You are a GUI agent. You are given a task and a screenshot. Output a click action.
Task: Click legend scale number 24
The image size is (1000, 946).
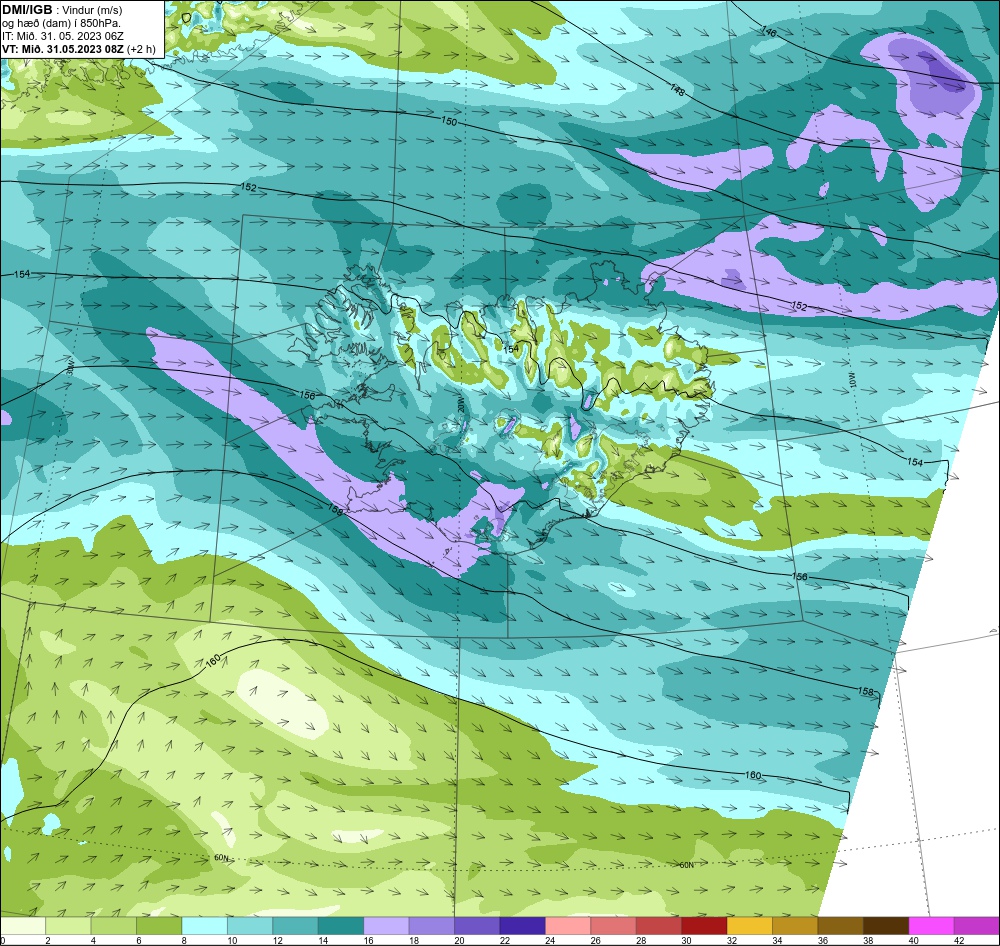tap(550, 940)
